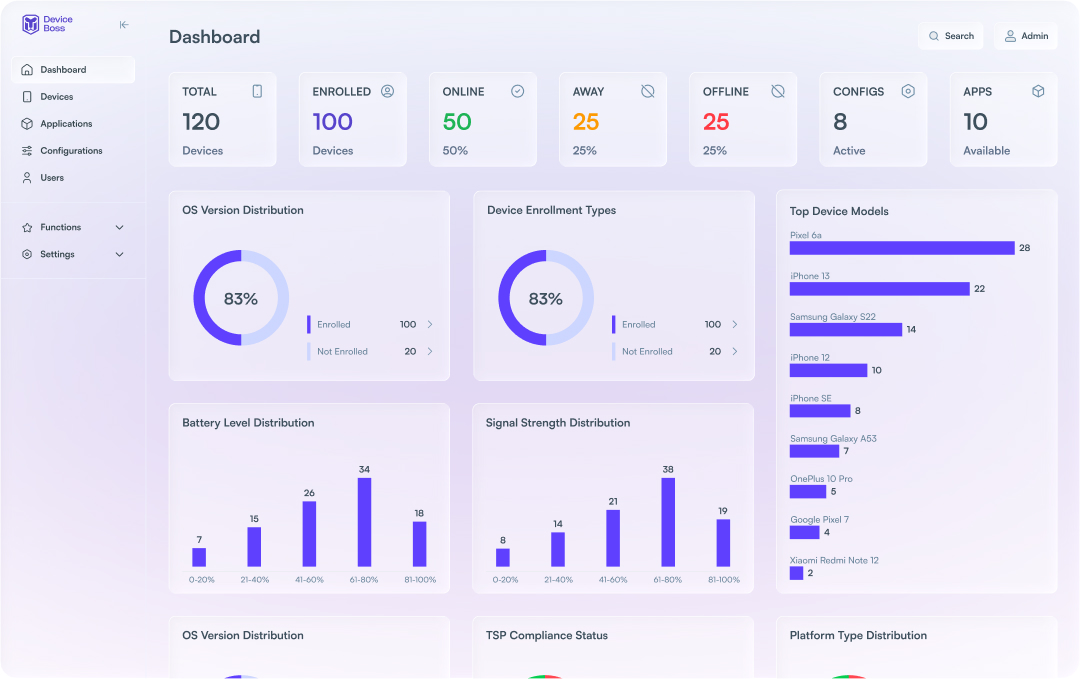Open the OFFLINE 25 card
The height and width of the screenshot is (679, 1080).
[x=743, y=119]
